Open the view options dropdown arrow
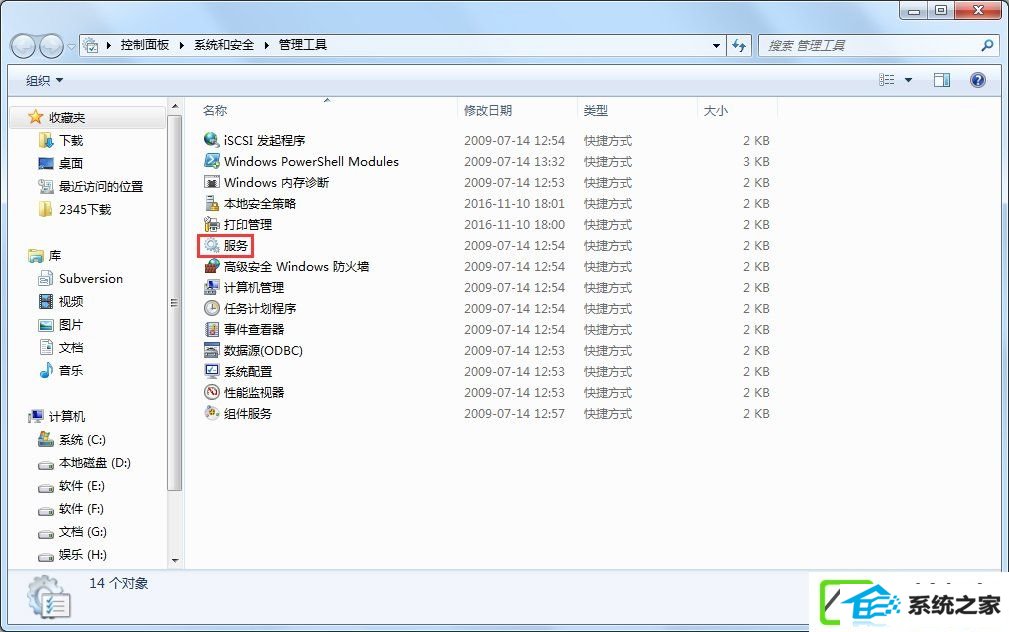 tap(909, 80)
